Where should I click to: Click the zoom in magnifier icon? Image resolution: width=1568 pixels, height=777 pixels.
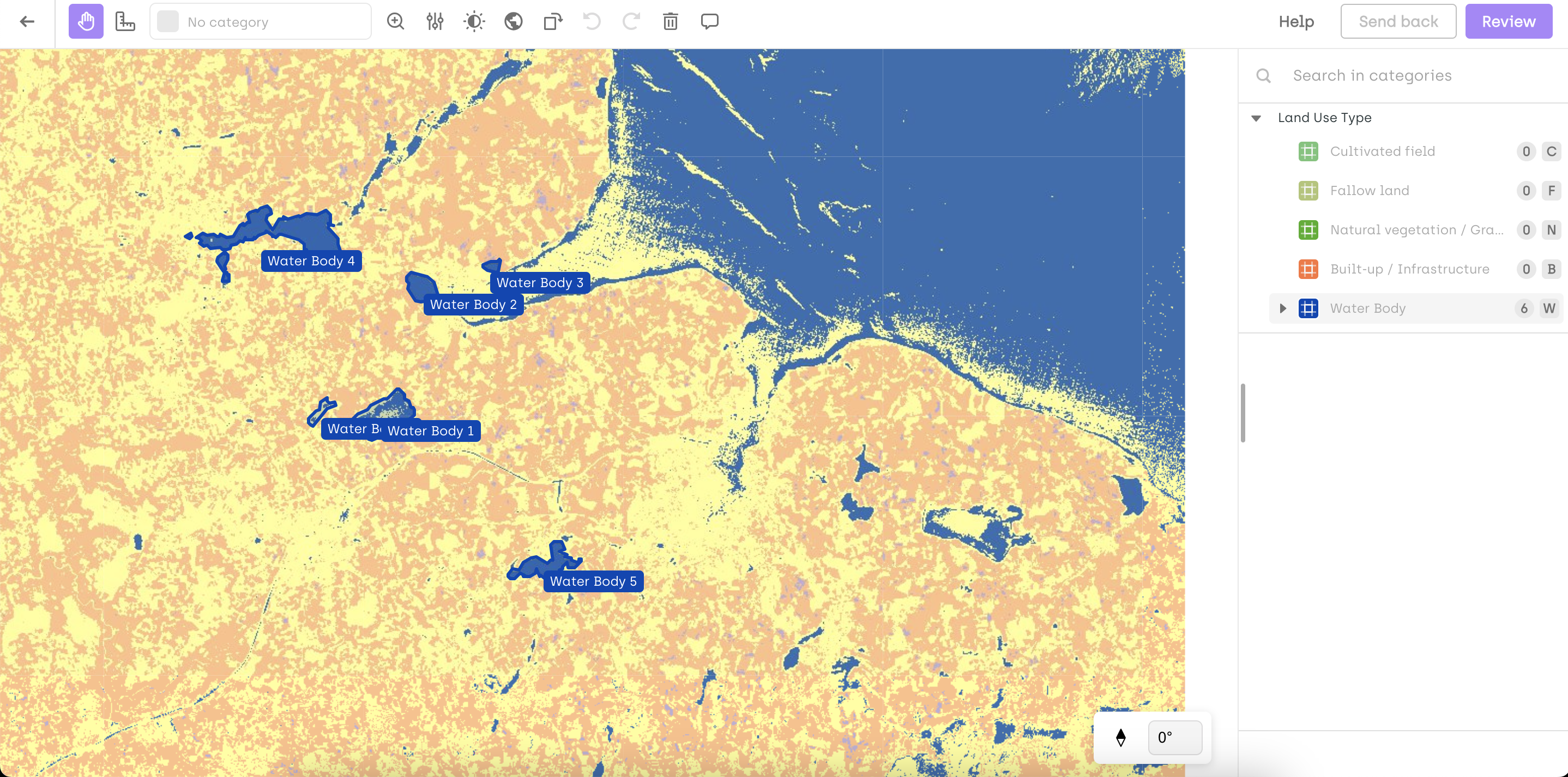click(396, 22)
